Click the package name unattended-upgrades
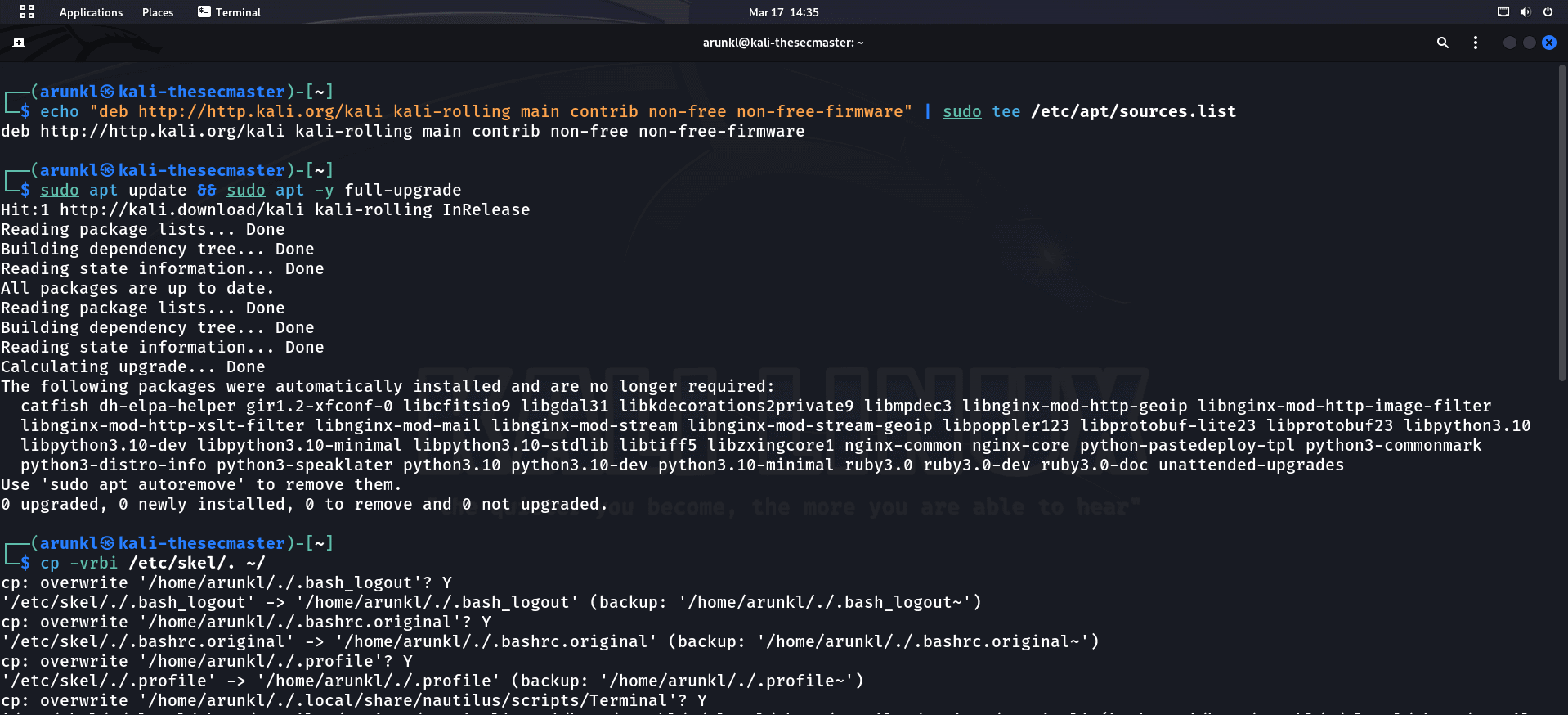1568x715 pixels. click(1251, 465)
